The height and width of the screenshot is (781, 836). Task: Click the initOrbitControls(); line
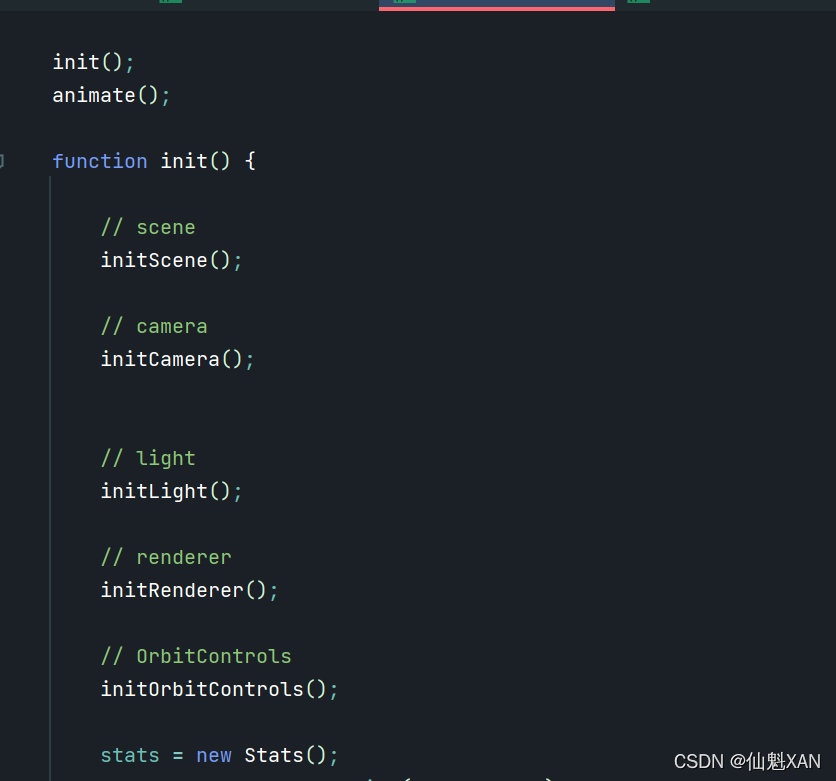coord(219,689)
